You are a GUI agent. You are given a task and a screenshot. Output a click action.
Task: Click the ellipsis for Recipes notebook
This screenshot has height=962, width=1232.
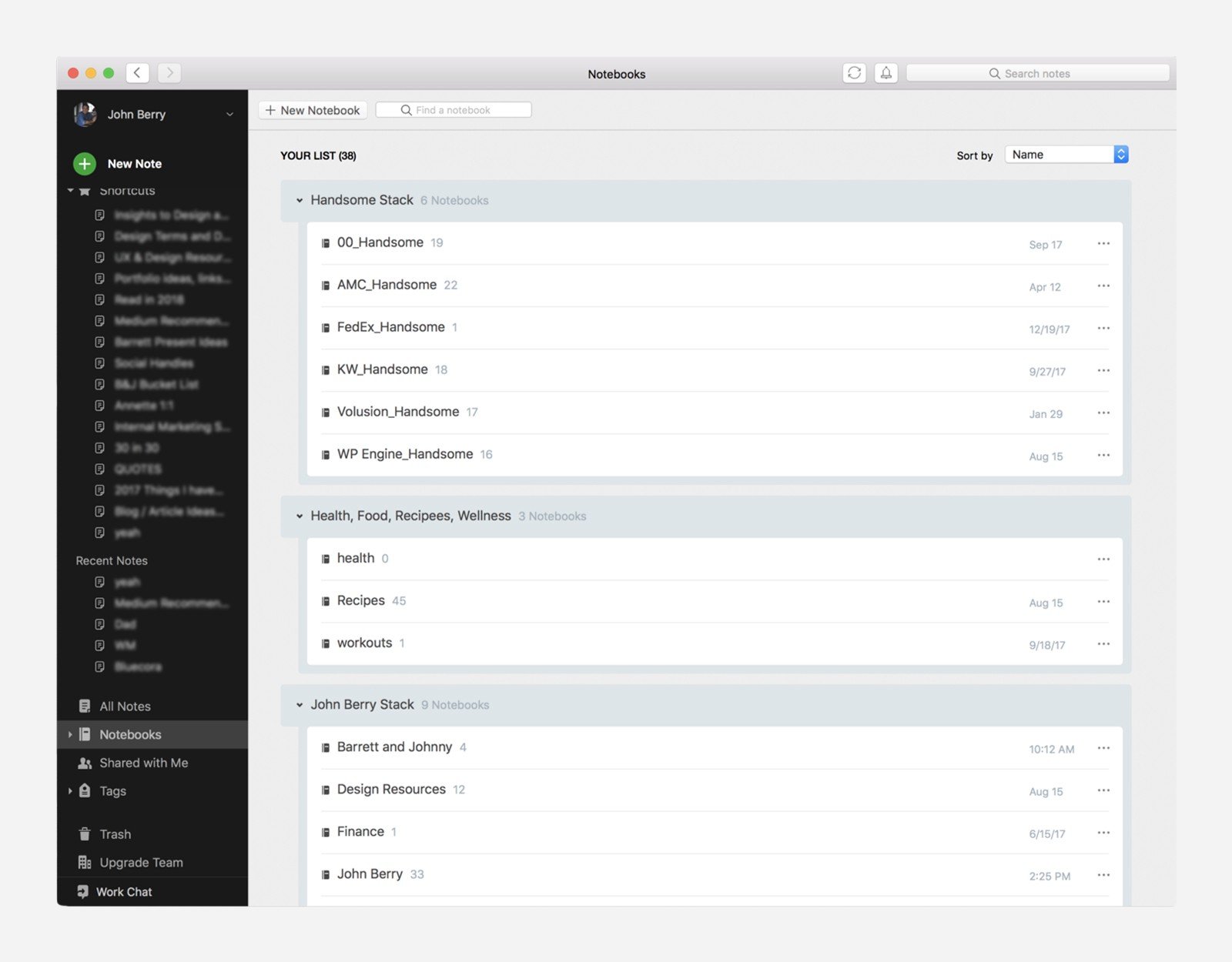point(1103,602)
